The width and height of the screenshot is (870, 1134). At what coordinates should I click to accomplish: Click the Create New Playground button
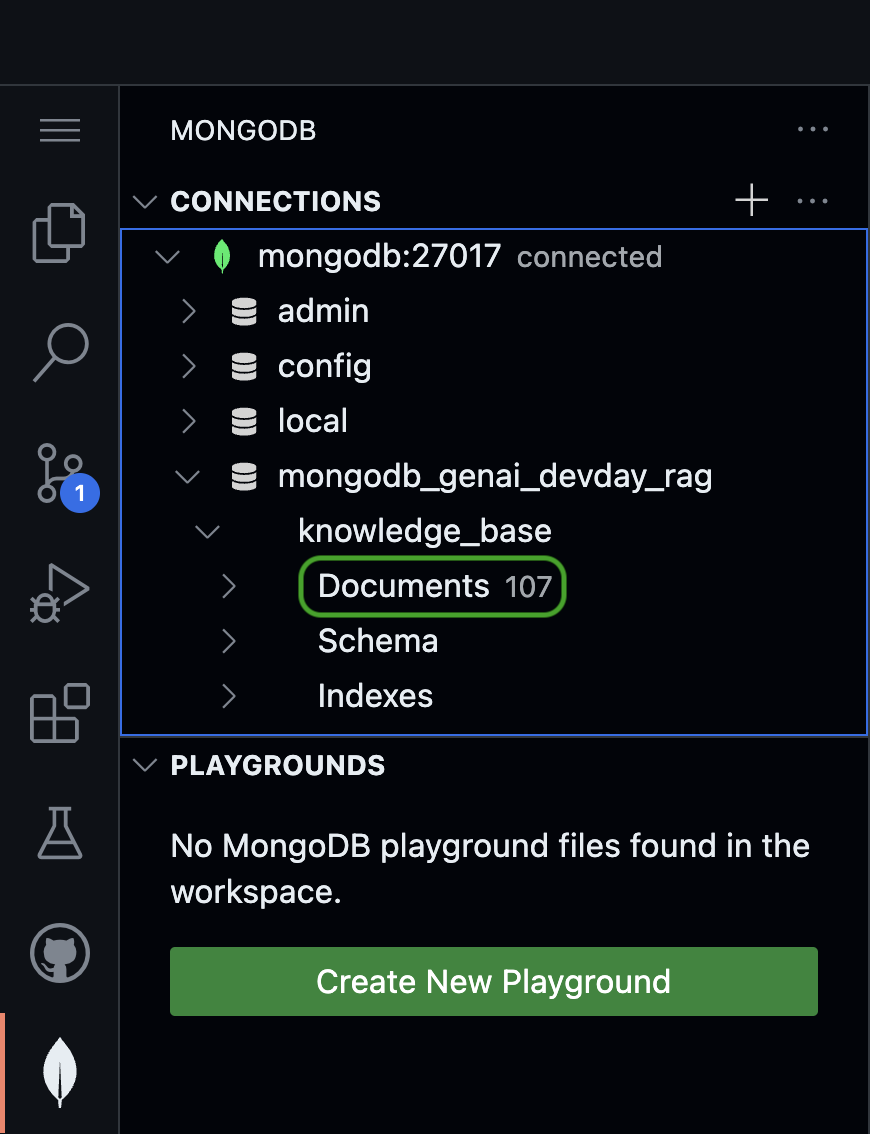point(494,981)
